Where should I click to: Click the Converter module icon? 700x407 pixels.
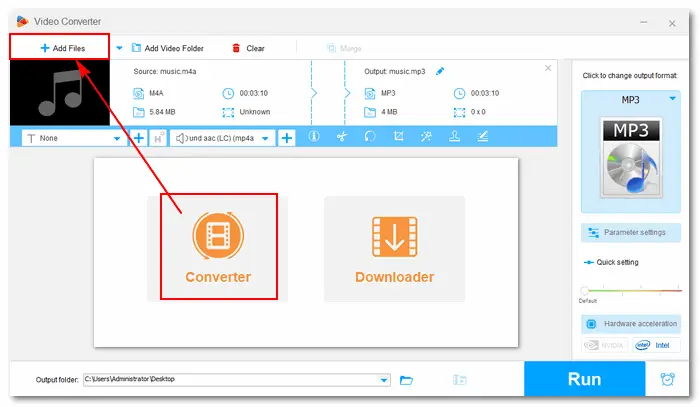[x=217, y=236]
